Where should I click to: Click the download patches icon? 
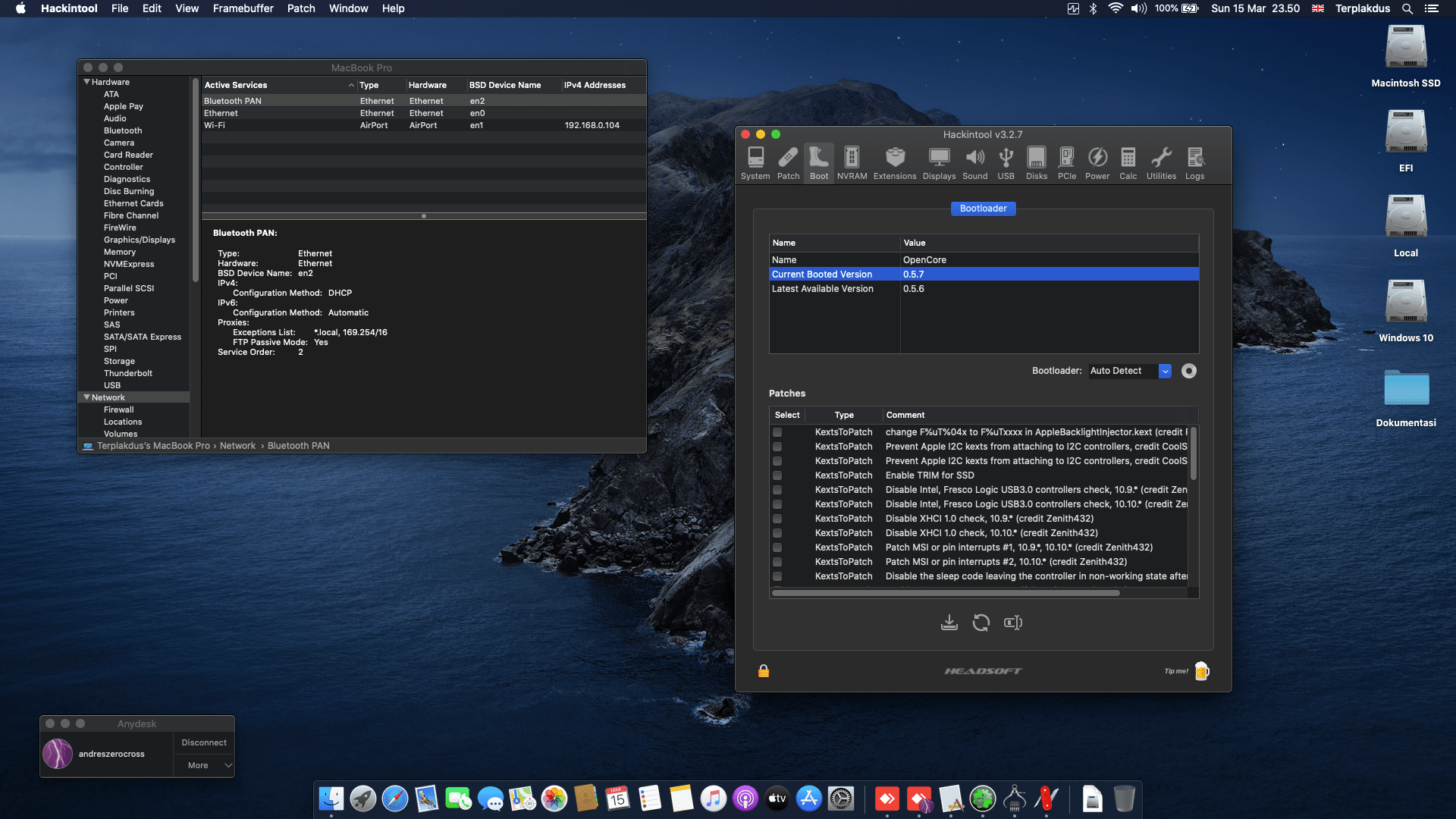949,623
